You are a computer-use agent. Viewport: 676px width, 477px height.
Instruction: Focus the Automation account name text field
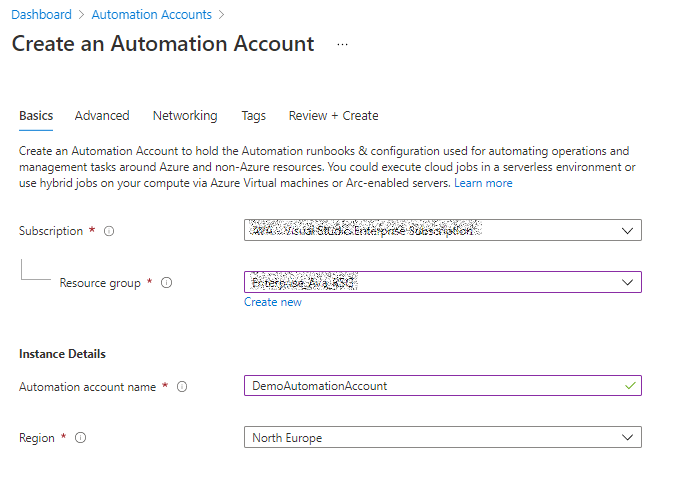(430, 386)
